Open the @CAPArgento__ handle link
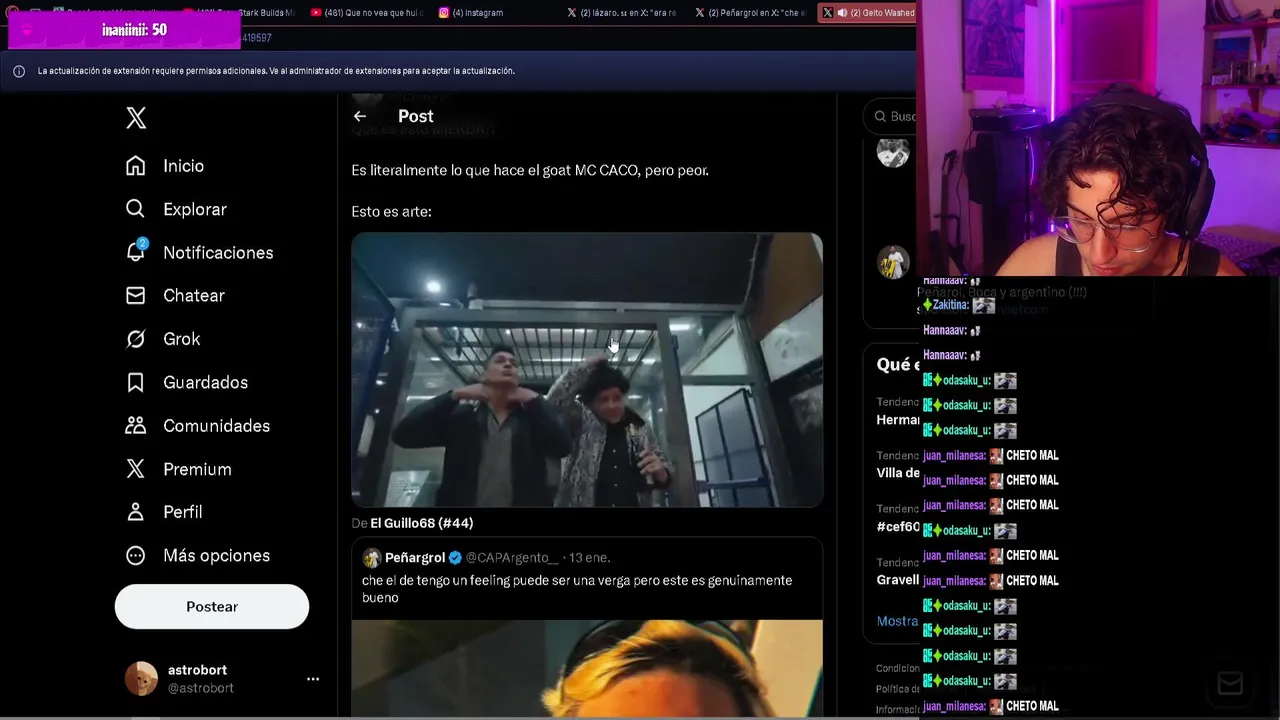Image resolution: width=1280 pixels, height=720 pixels. pos(512,558)
